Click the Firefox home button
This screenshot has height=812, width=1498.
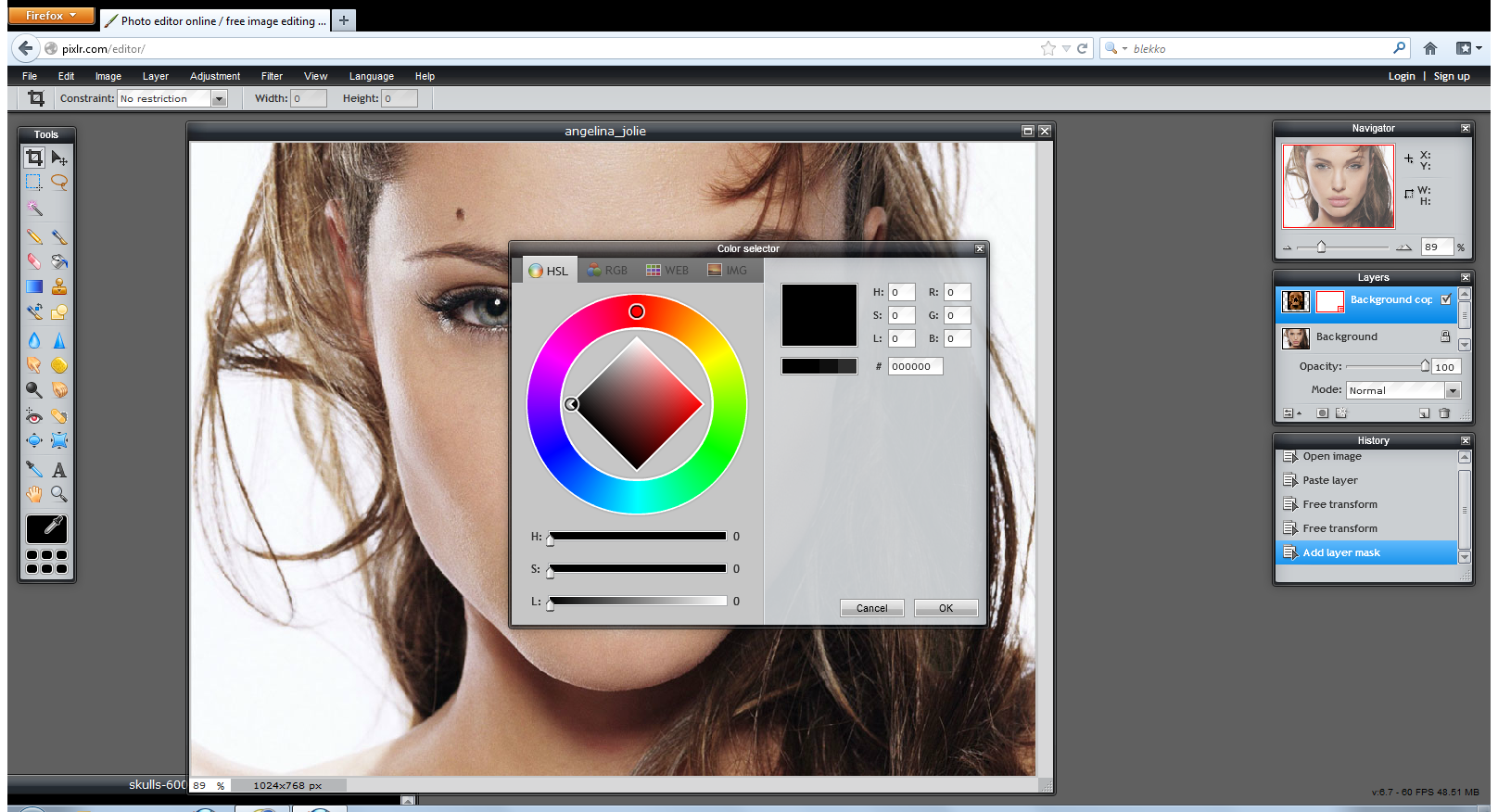(x=1430, y=48)
